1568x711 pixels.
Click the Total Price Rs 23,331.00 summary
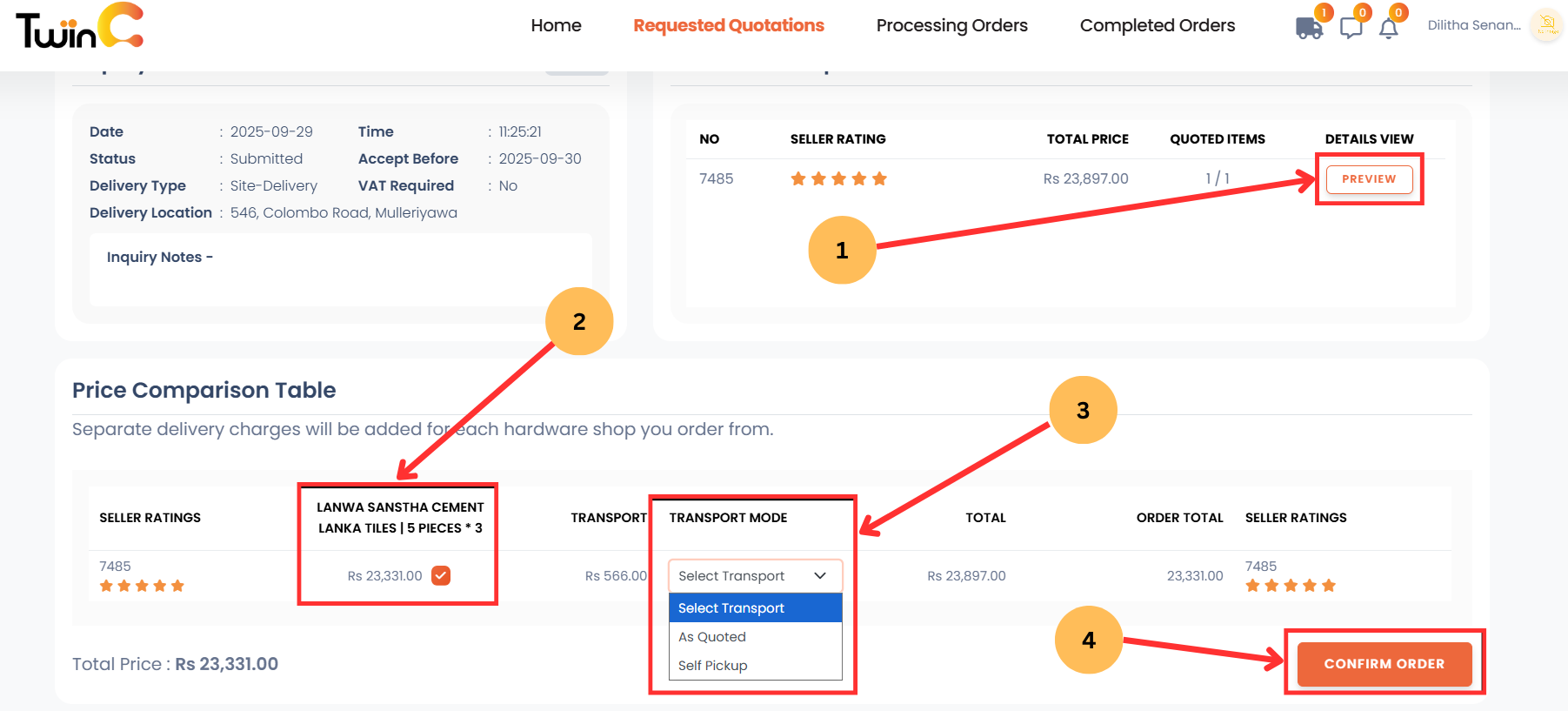click(175, 664)
